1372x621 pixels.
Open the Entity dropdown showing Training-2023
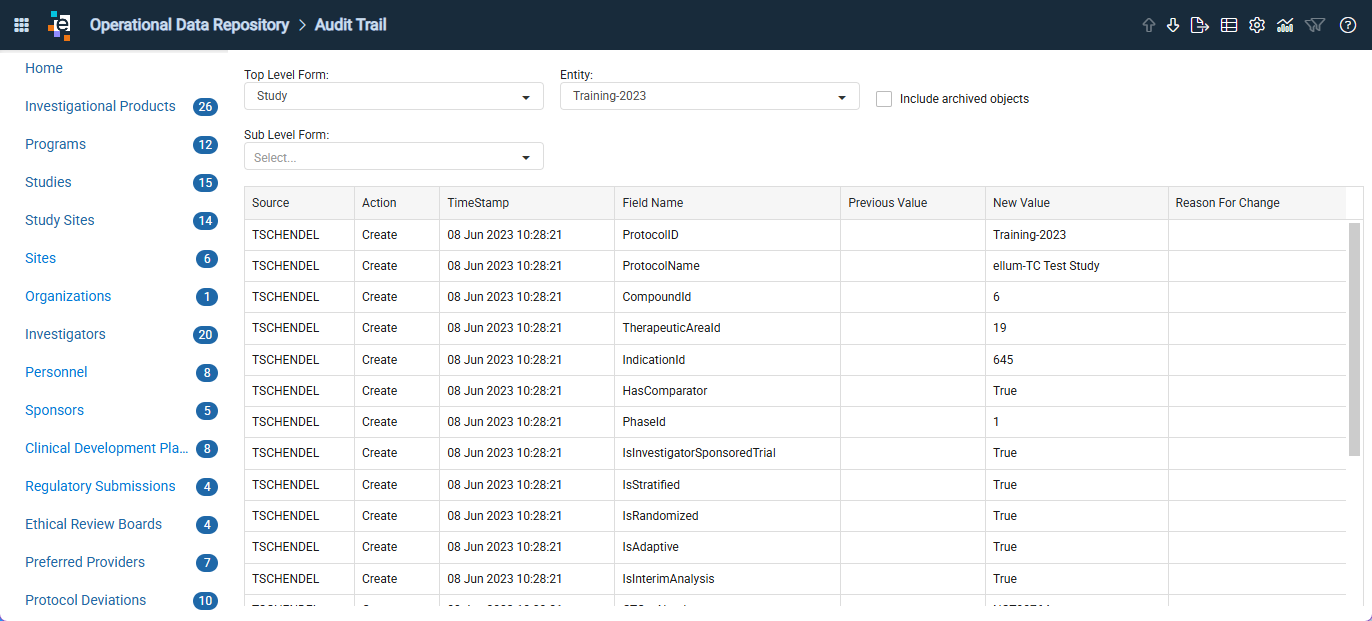point(710,96)
